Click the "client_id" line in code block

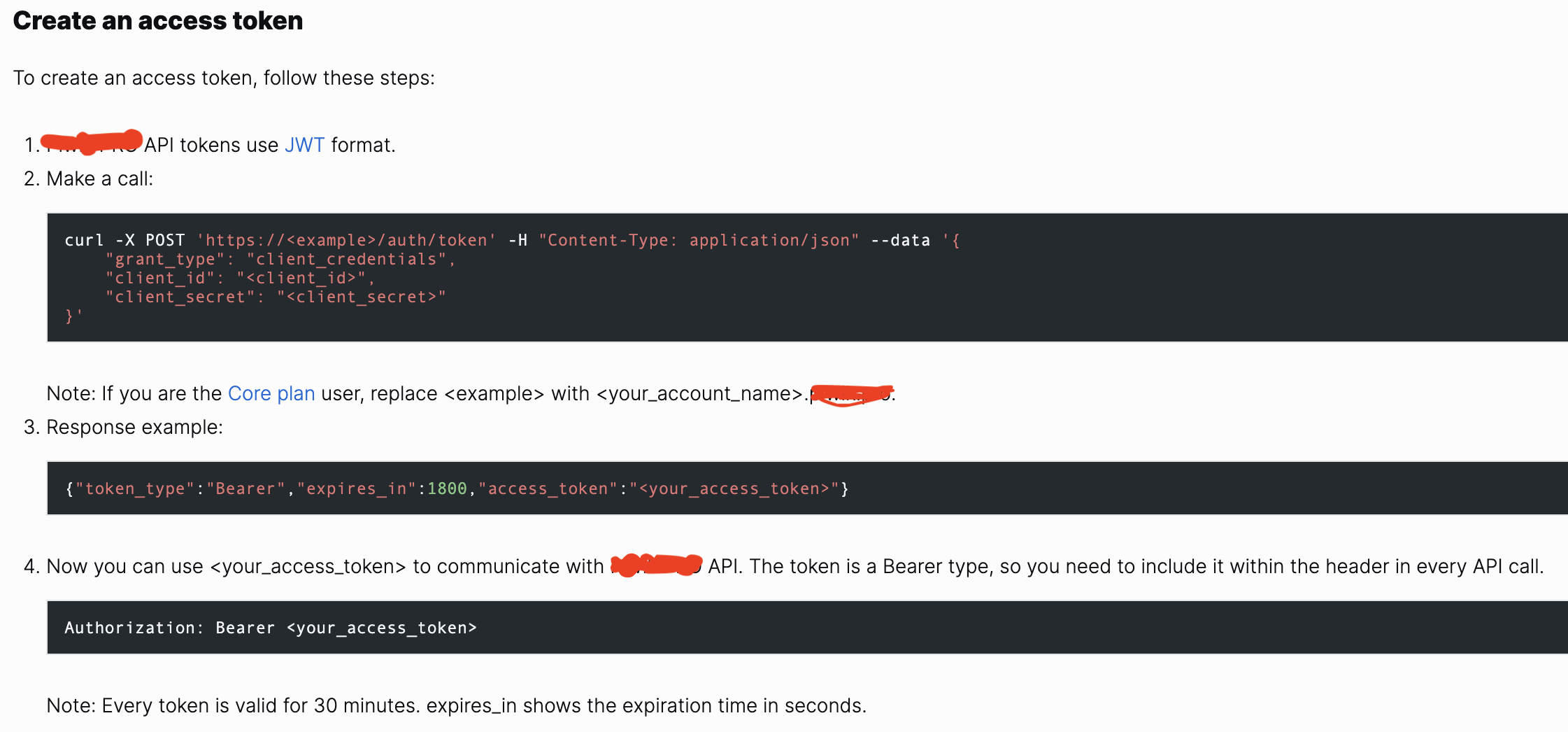tap(240, 278)
